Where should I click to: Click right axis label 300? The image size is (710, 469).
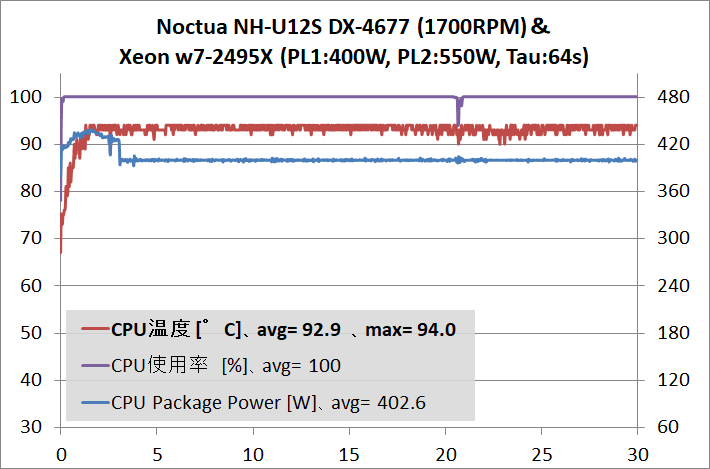tap(673, 238)
